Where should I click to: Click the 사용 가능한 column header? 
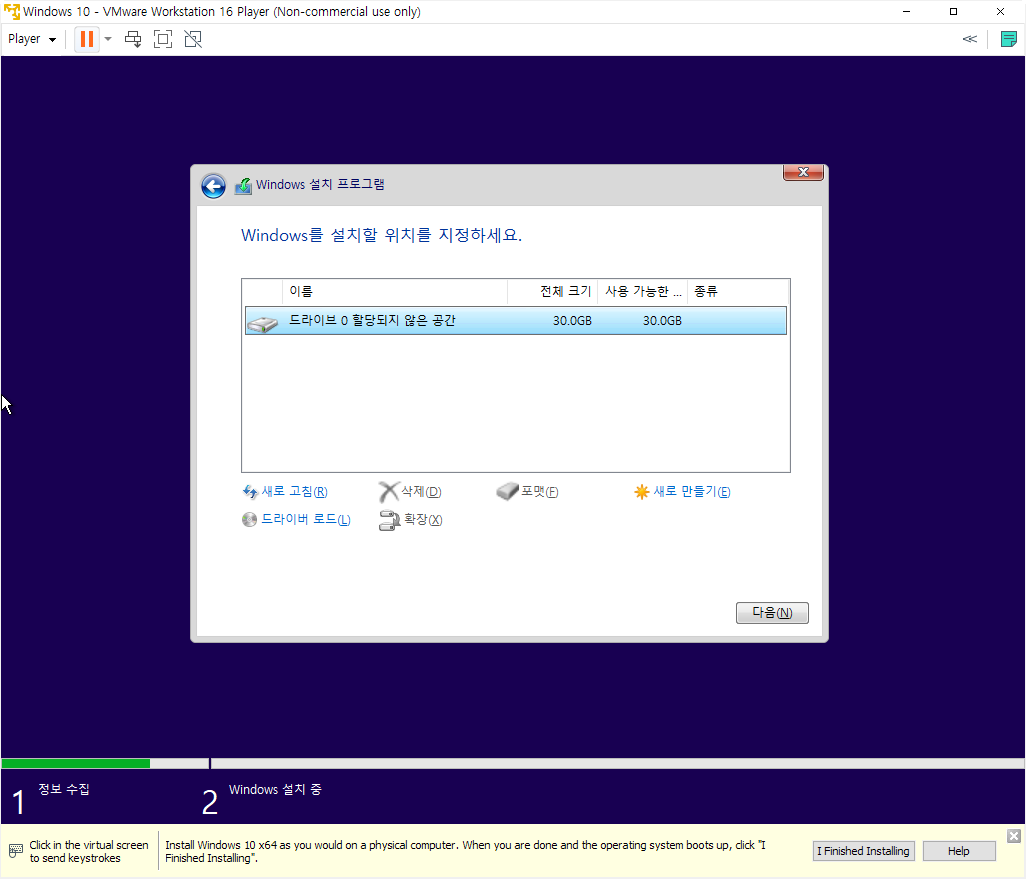tap(643, 291)
